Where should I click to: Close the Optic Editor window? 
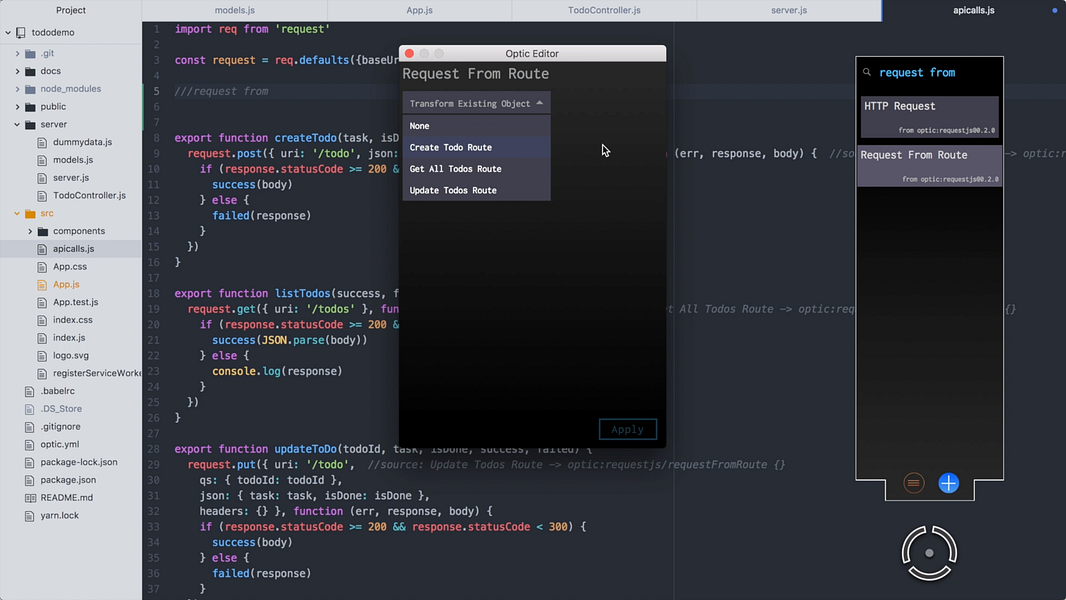(x=409, y=54)
